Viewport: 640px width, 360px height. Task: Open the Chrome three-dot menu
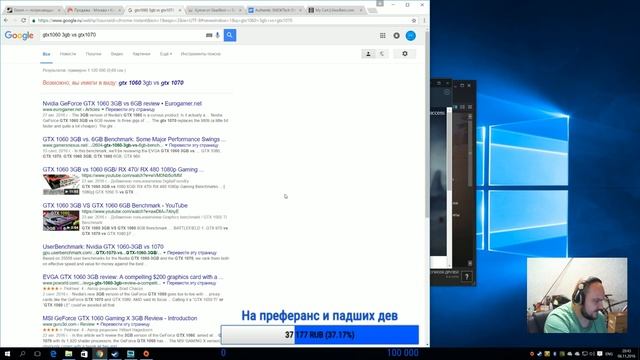[x=424, y=20]
